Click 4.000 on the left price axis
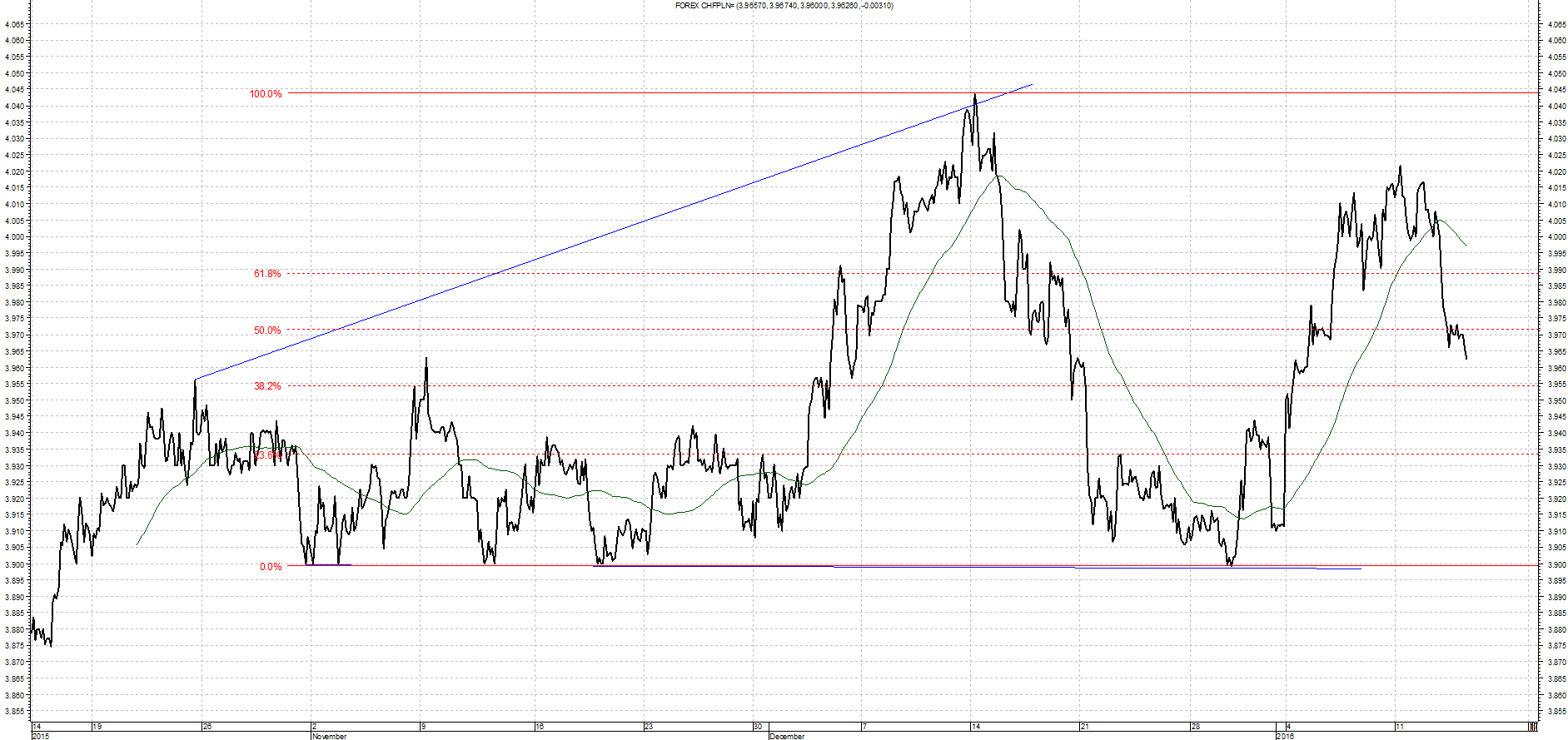 point(15,237)
